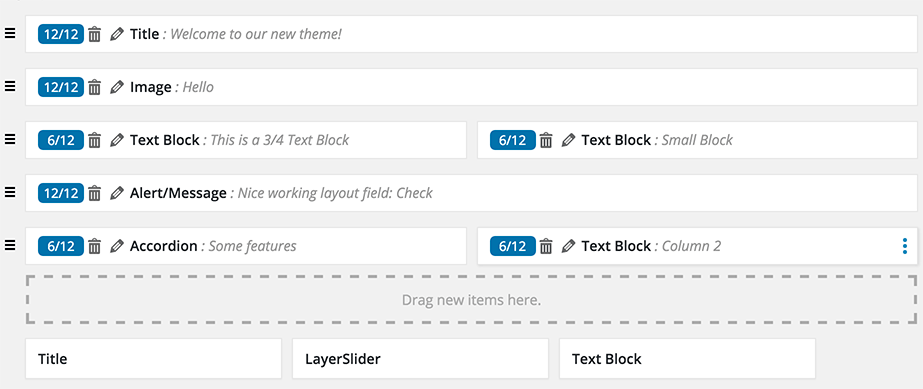Click the Drag new items here area
923x389 pixels.
click(472, 300)
